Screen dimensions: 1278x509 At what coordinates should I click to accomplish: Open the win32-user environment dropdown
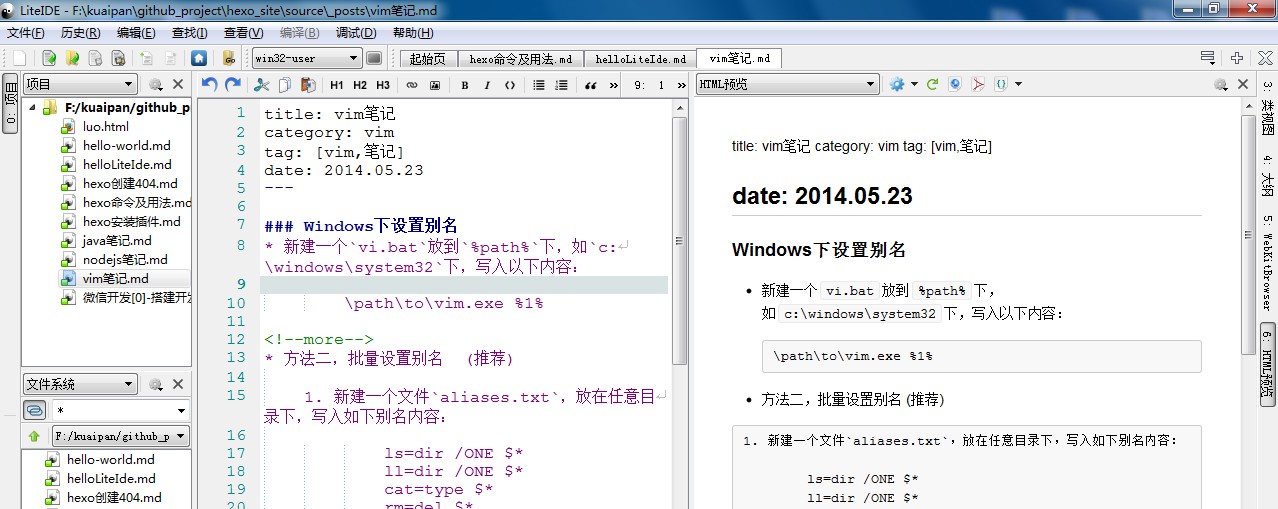(306, 58)
